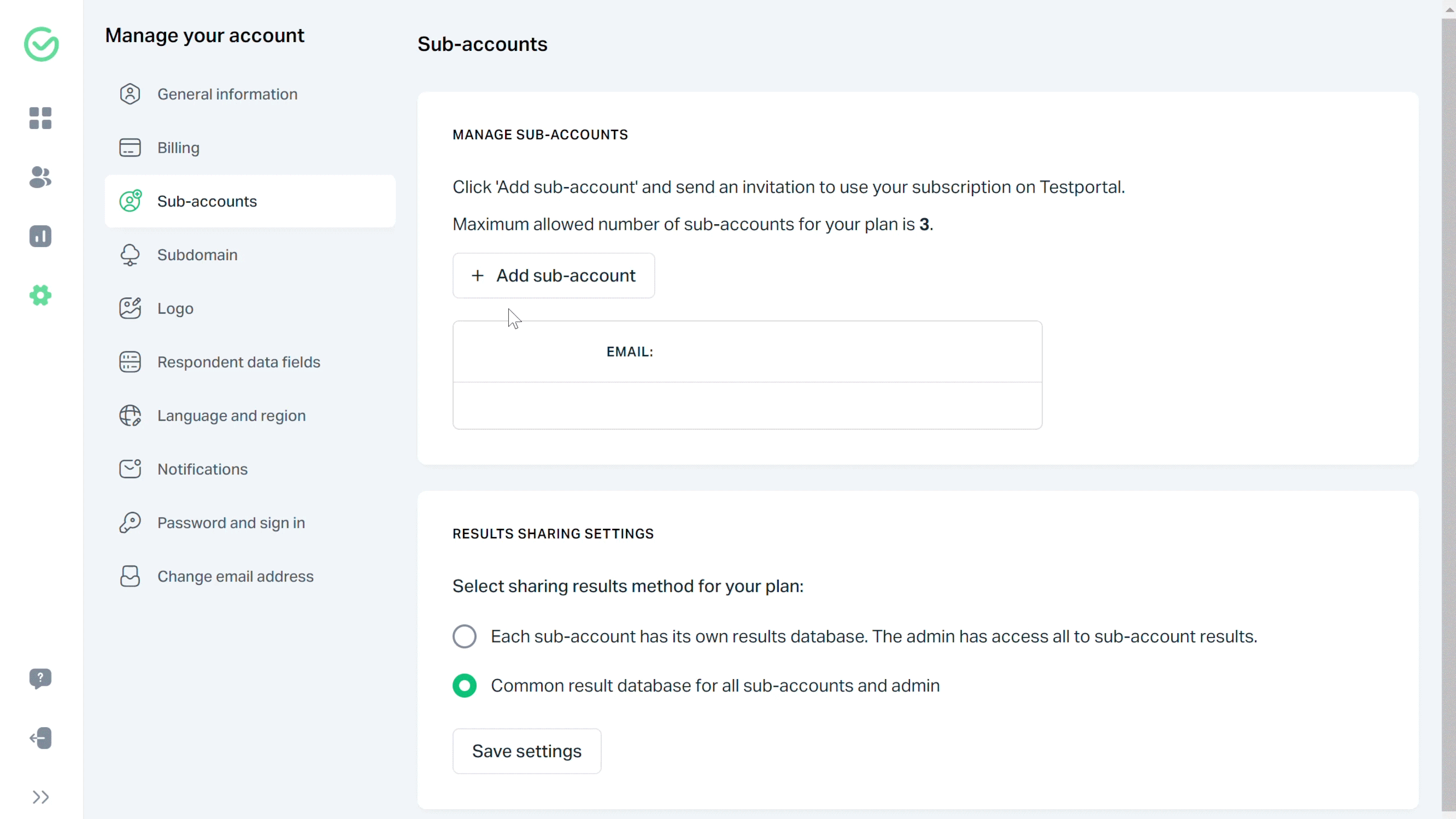This screenshot has height=819, width=1456.
Task: Click the logout icon in the sidebar
Action: (40, 738)
